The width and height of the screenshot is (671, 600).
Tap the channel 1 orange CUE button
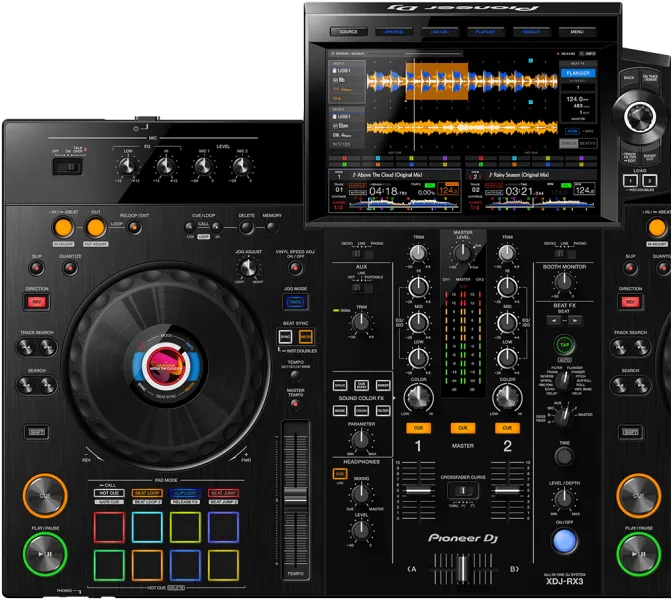(x=418, y=428)
